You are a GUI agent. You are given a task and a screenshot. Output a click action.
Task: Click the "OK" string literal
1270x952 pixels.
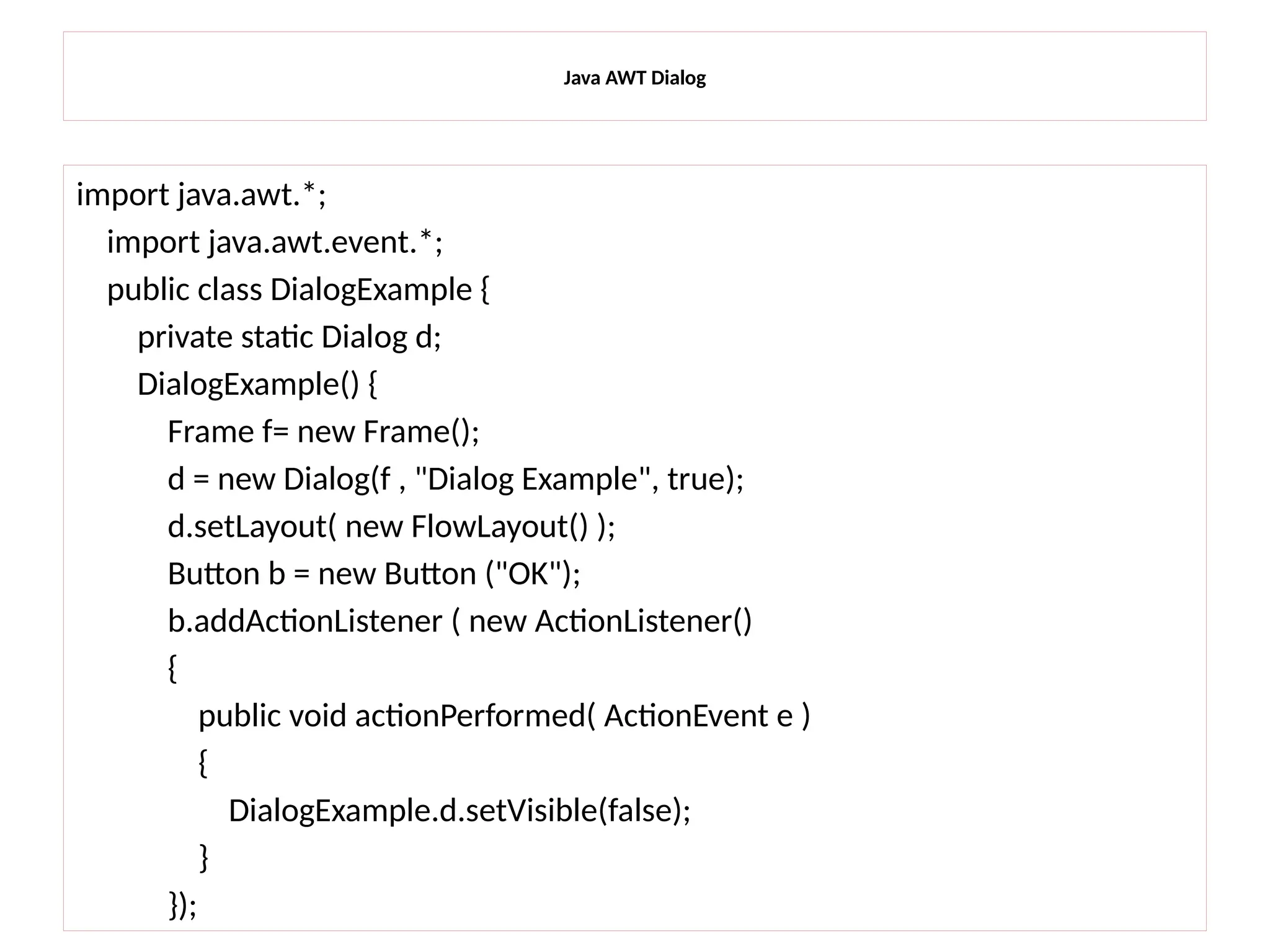click(529, 574)
